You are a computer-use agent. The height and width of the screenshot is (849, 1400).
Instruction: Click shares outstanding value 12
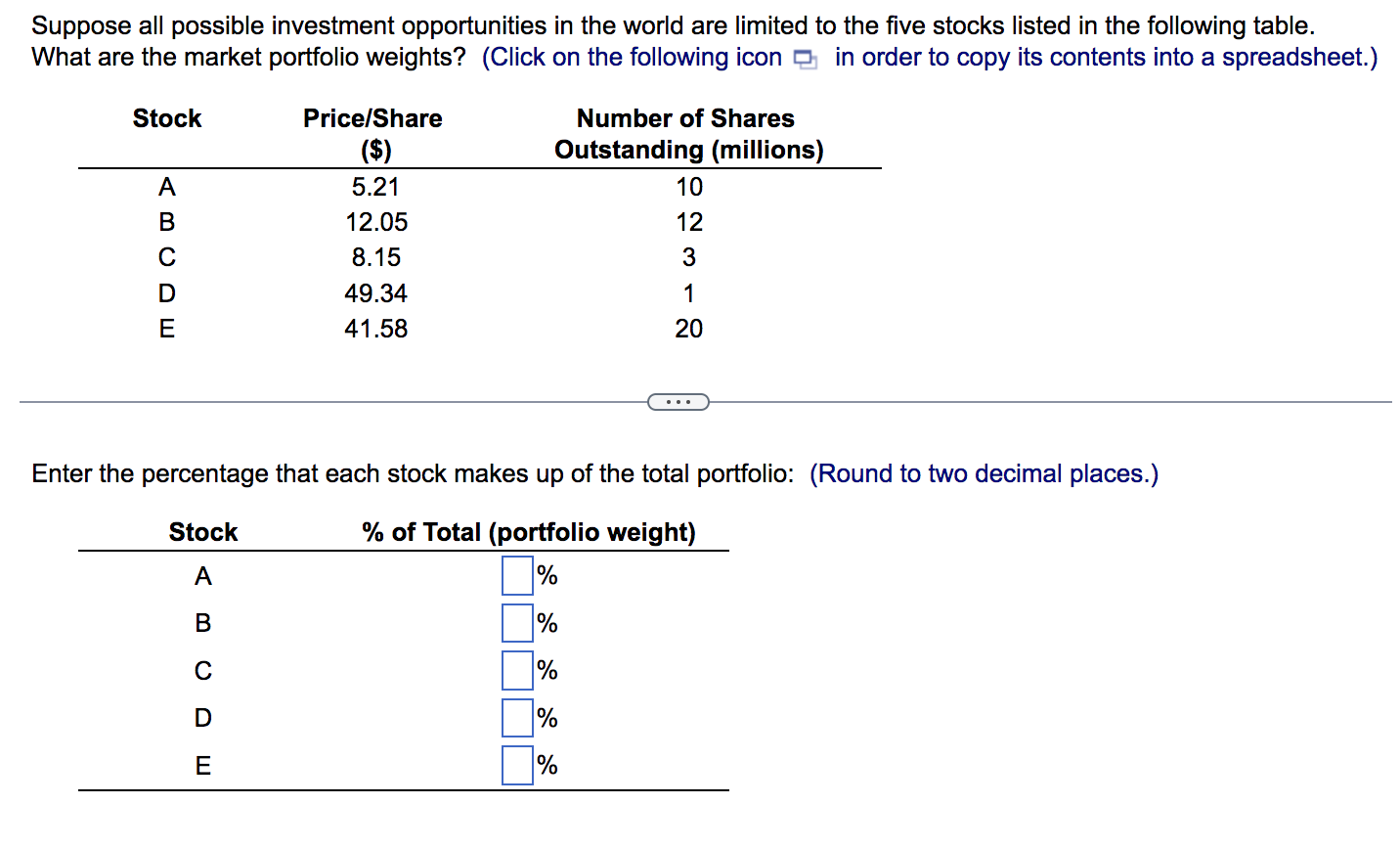(689, 222)
